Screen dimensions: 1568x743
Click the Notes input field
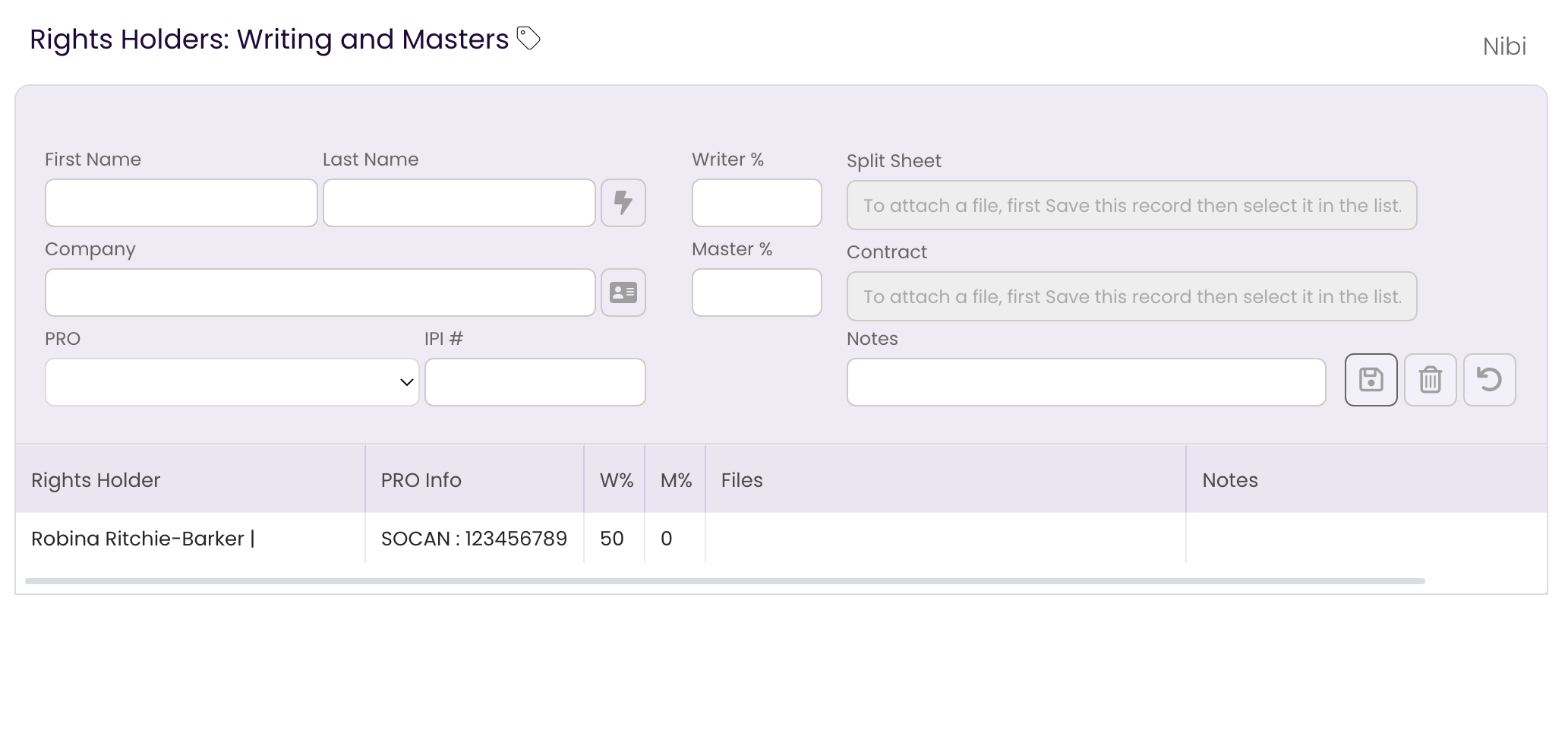click(1087, 382)
